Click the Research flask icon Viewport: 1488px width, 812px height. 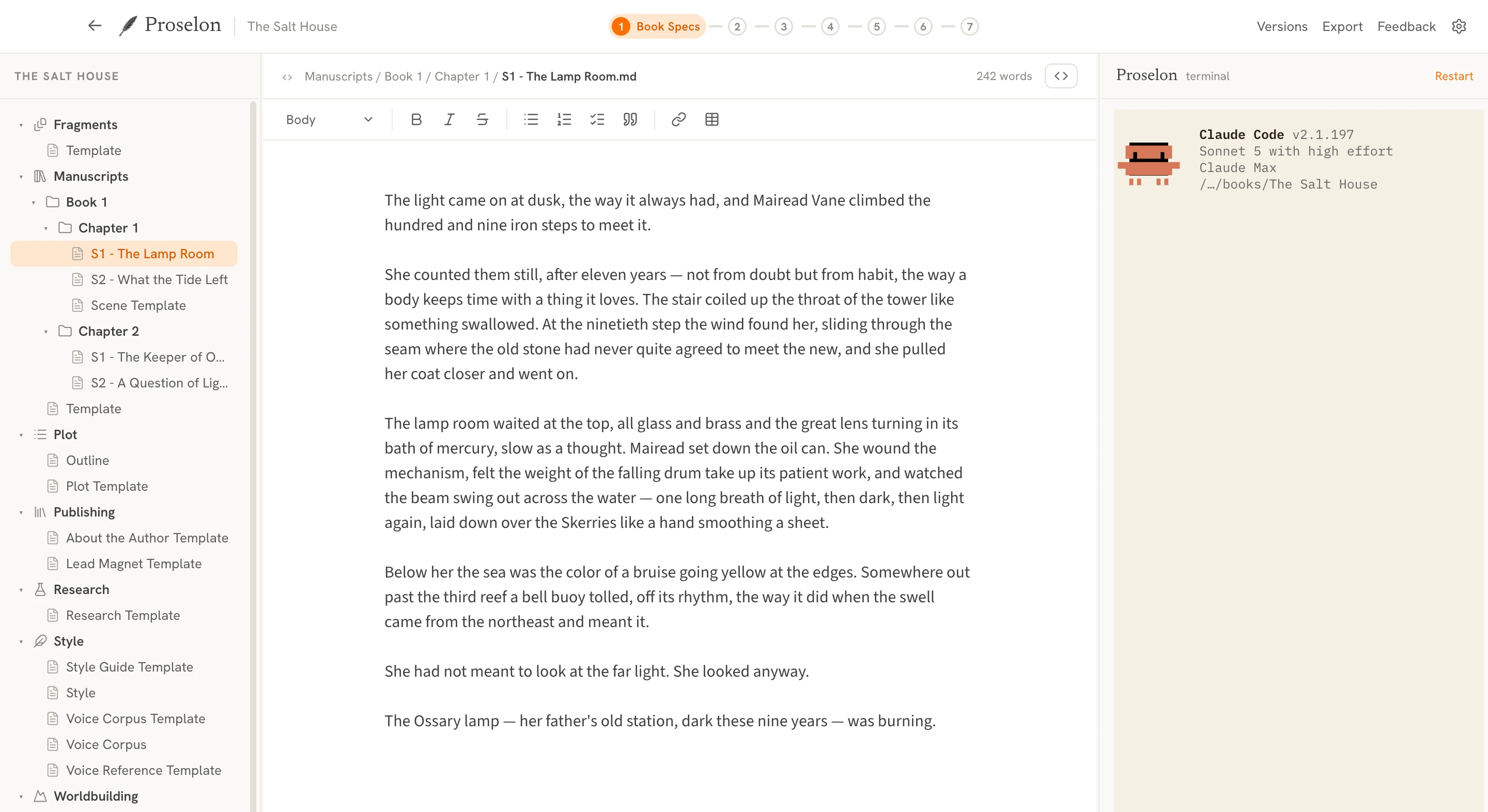pos(40,589)
